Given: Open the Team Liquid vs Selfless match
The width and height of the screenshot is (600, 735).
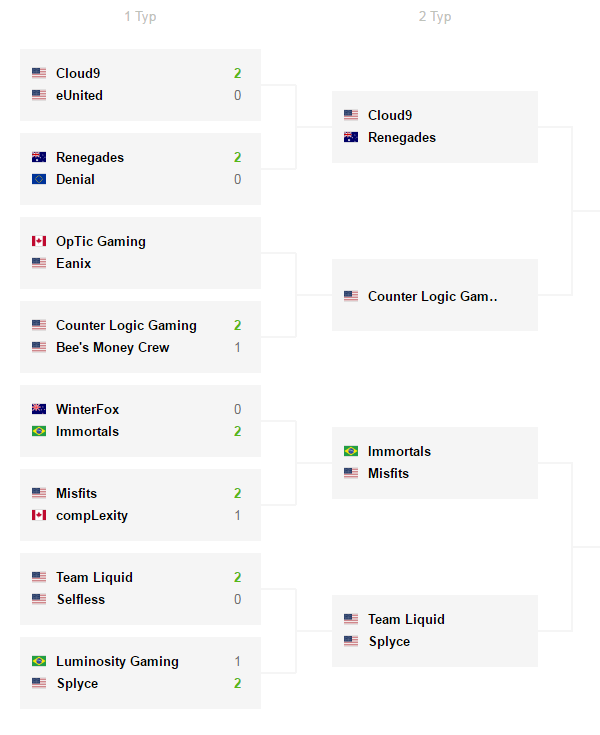Looking at the screenshot, I should point(140,589).
